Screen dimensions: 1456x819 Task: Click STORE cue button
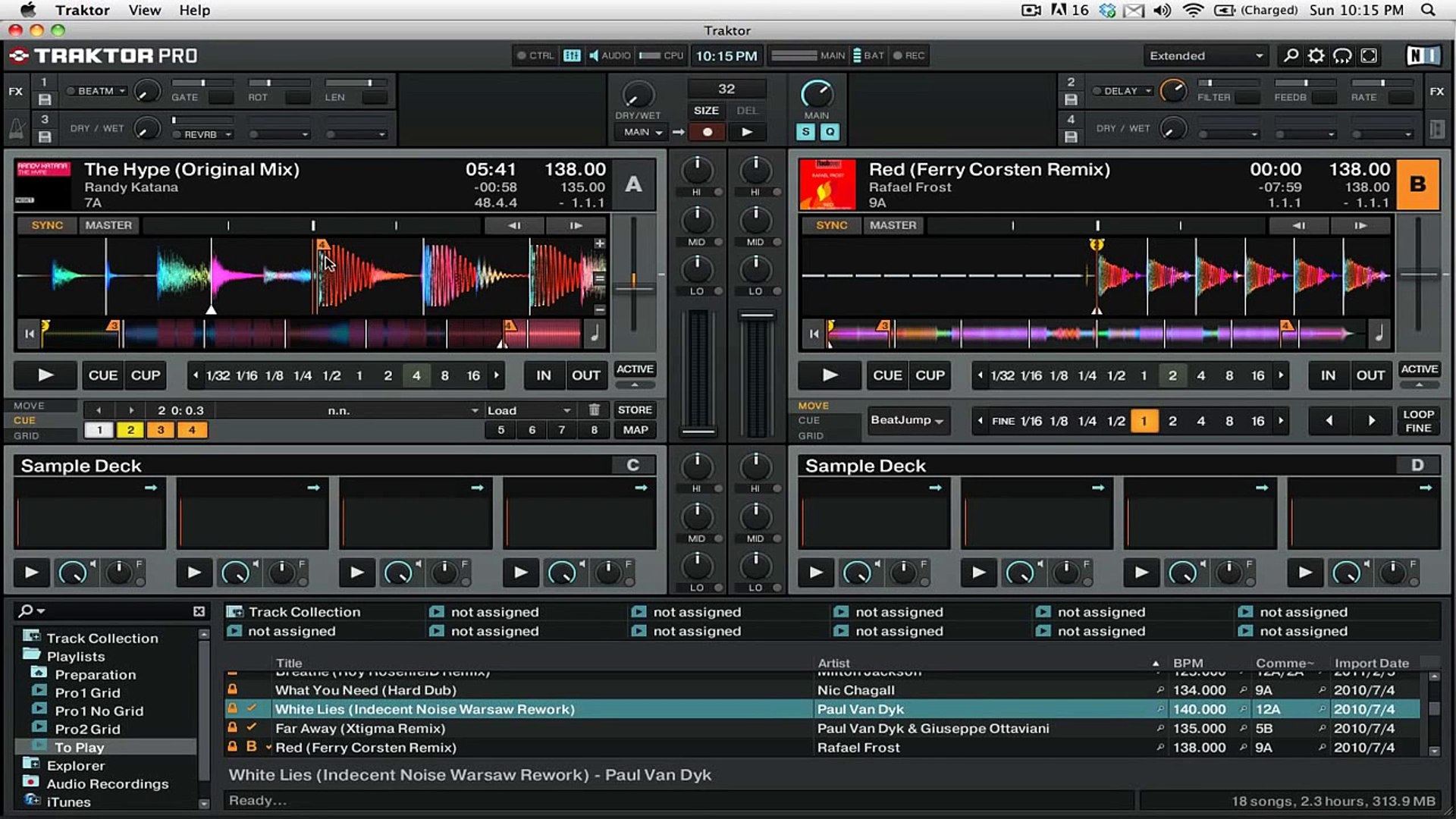click(635, 409)
